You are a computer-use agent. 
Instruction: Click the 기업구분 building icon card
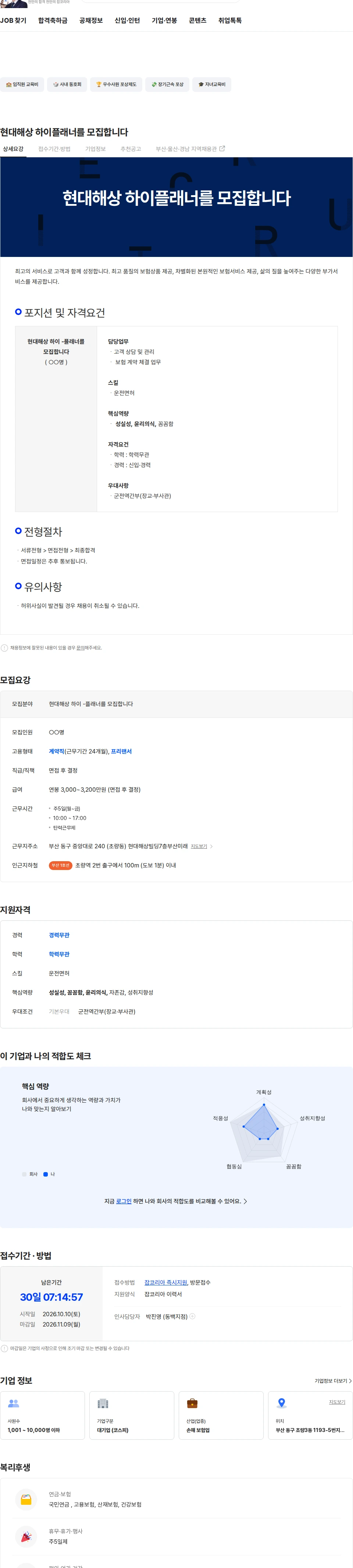[132, 1415]
